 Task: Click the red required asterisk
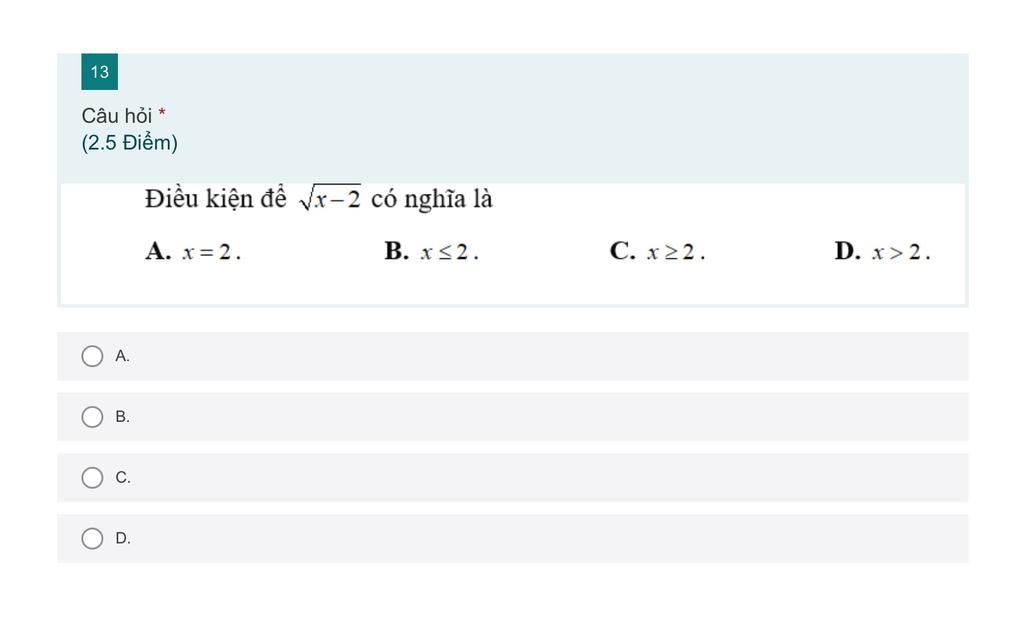(x=162, y=115)
